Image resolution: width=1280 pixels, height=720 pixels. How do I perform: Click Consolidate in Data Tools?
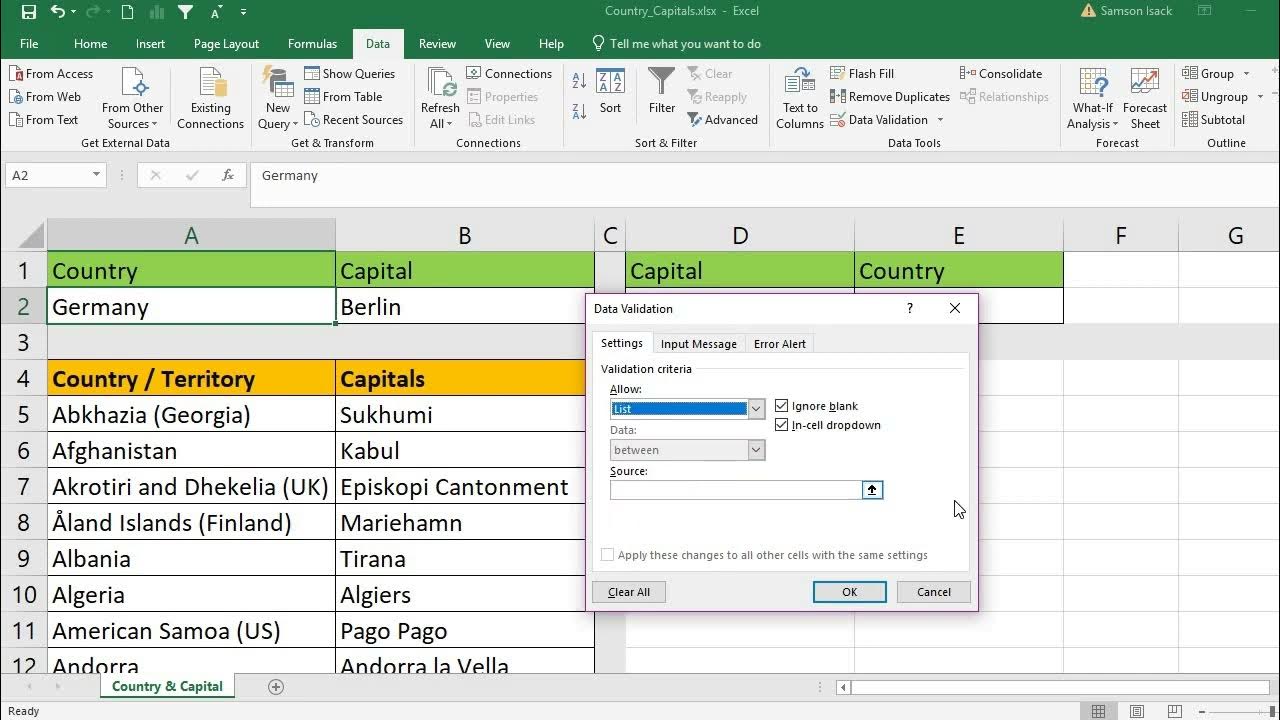click(x=1001, y=74)
